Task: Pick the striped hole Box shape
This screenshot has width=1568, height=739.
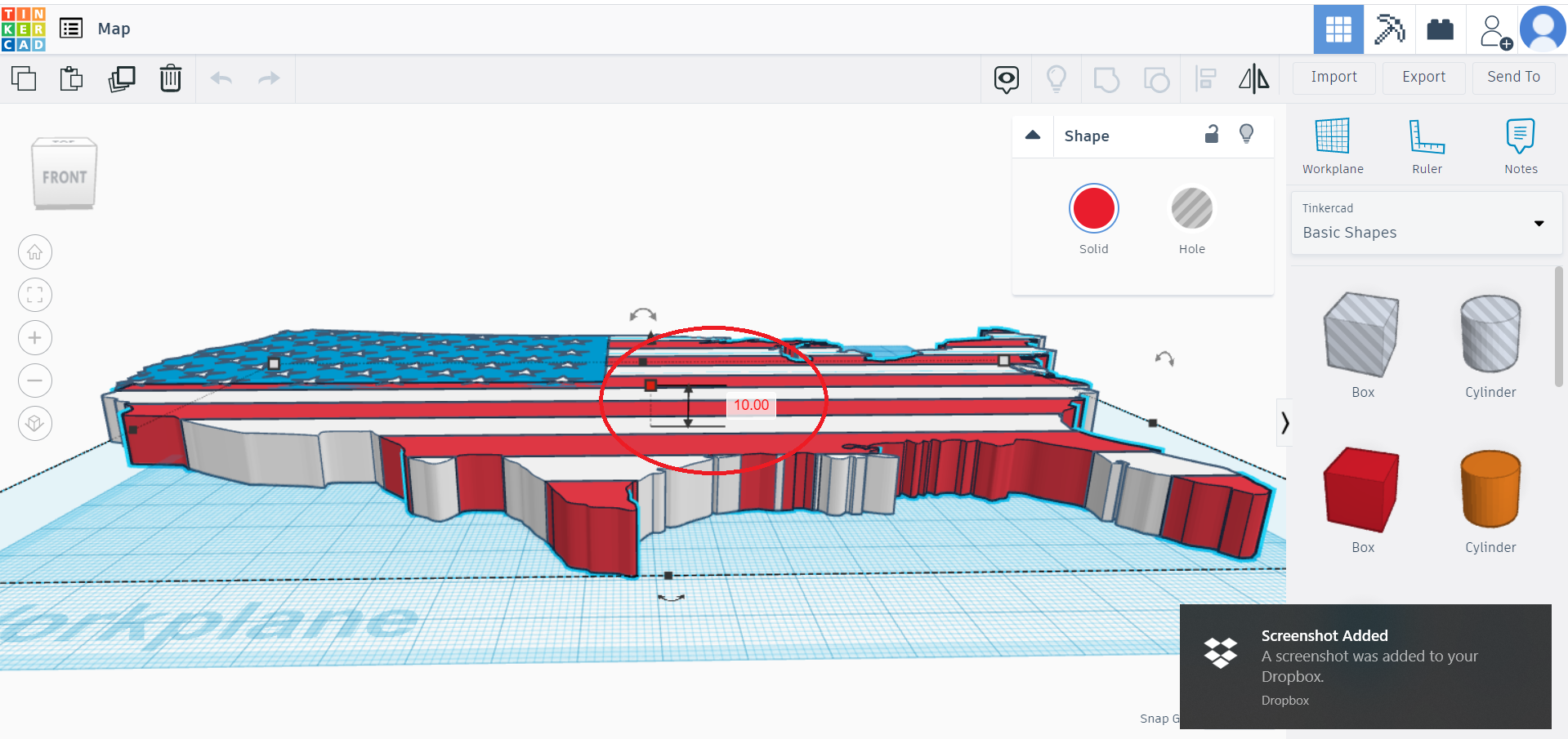Action: (1362, 334)
